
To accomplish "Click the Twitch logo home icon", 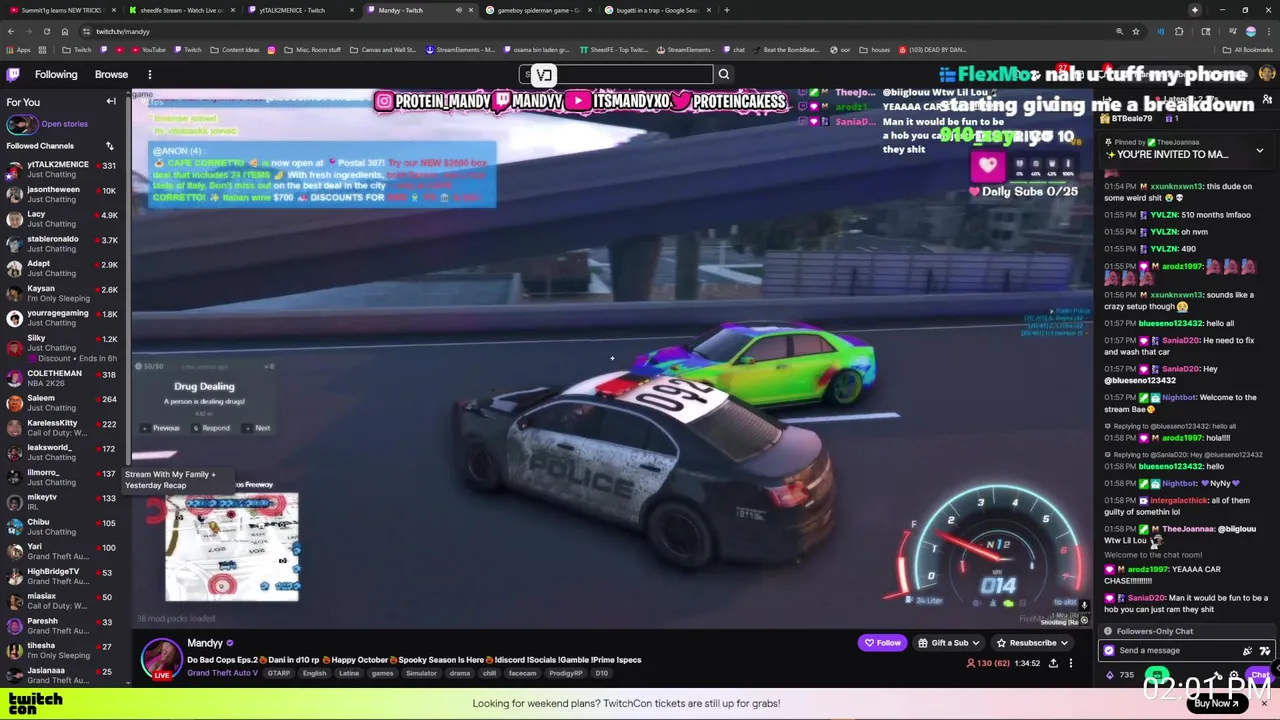I will (13, 74).
